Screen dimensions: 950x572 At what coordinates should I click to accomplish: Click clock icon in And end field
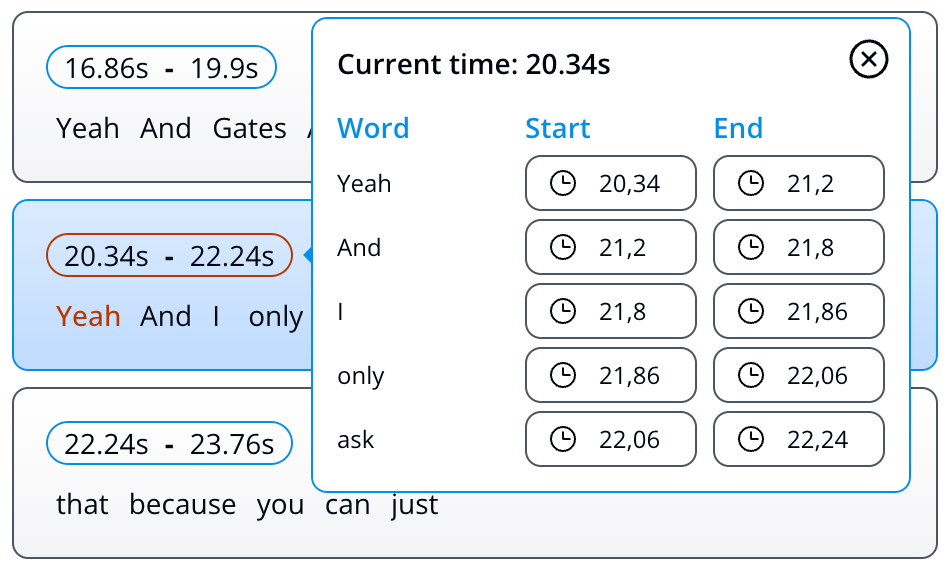[751, 248]
